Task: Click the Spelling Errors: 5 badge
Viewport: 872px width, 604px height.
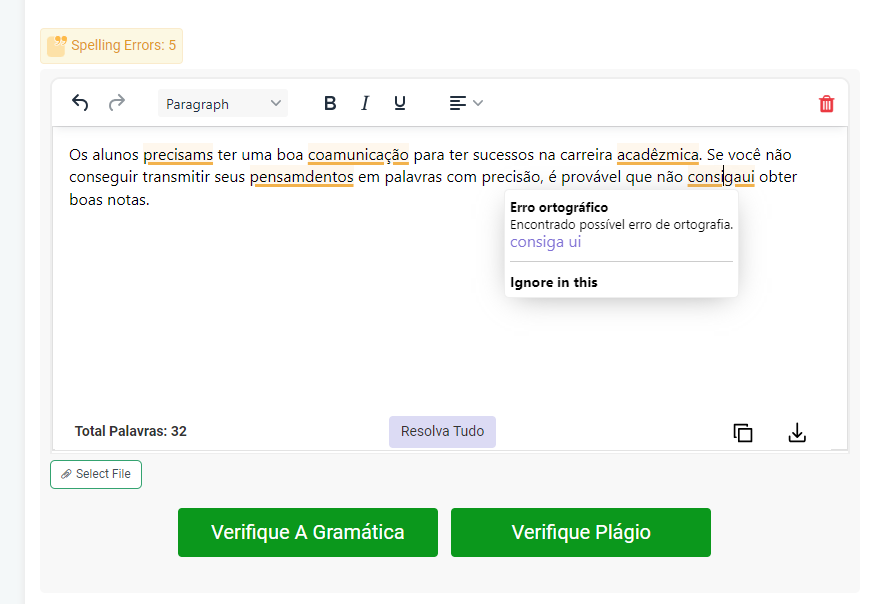Action: [x=111, y=46]
